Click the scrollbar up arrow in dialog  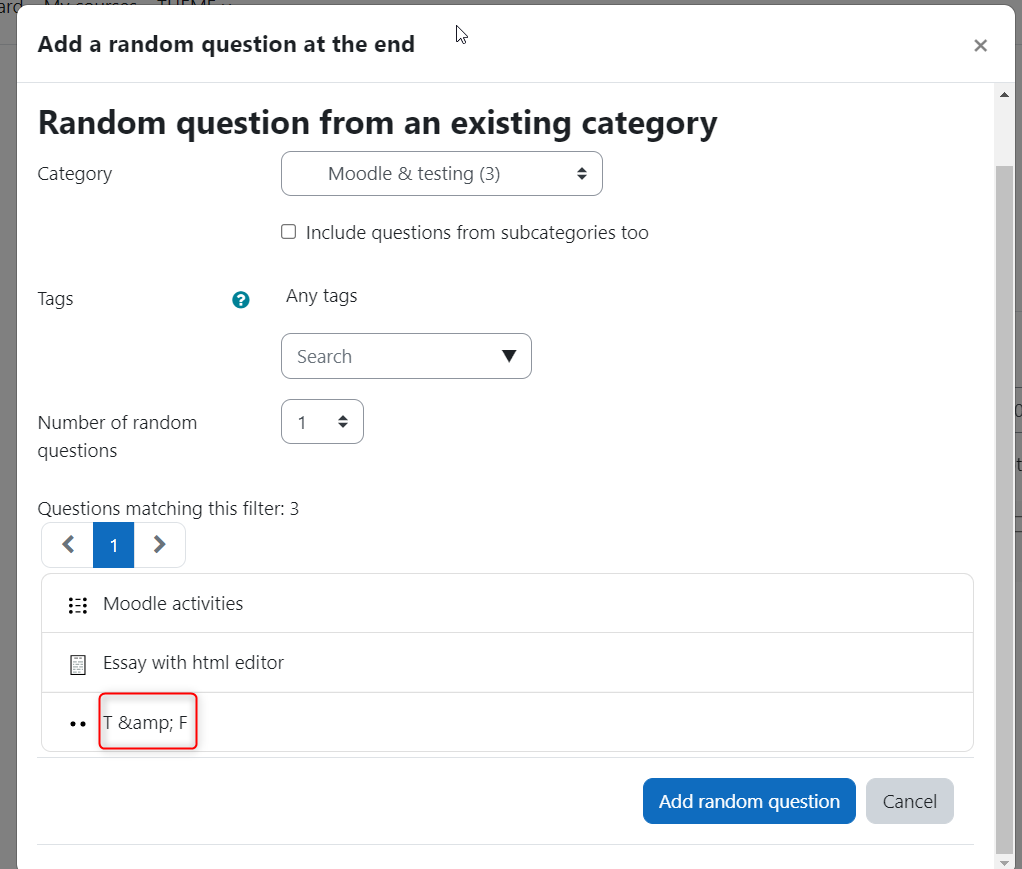point(1004,95)
